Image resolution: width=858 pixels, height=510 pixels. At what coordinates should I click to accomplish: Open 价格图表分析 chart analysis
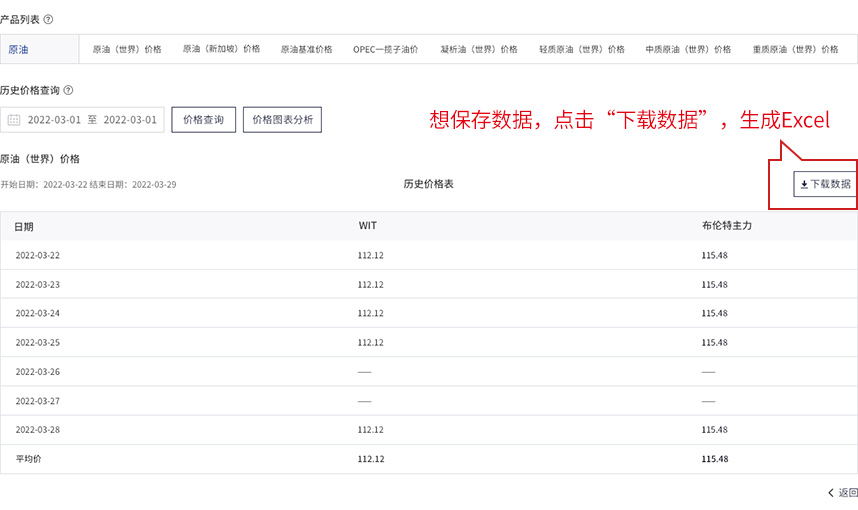(x=282, y=120)
